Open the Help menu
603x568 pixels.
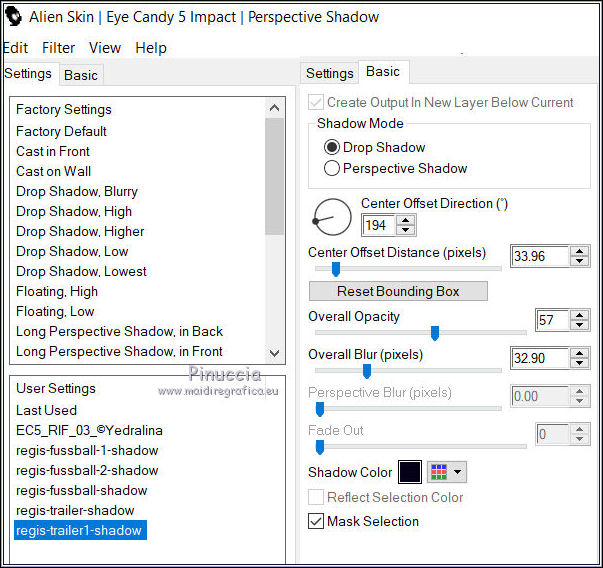pyautogui.click(x=151, y=48)
